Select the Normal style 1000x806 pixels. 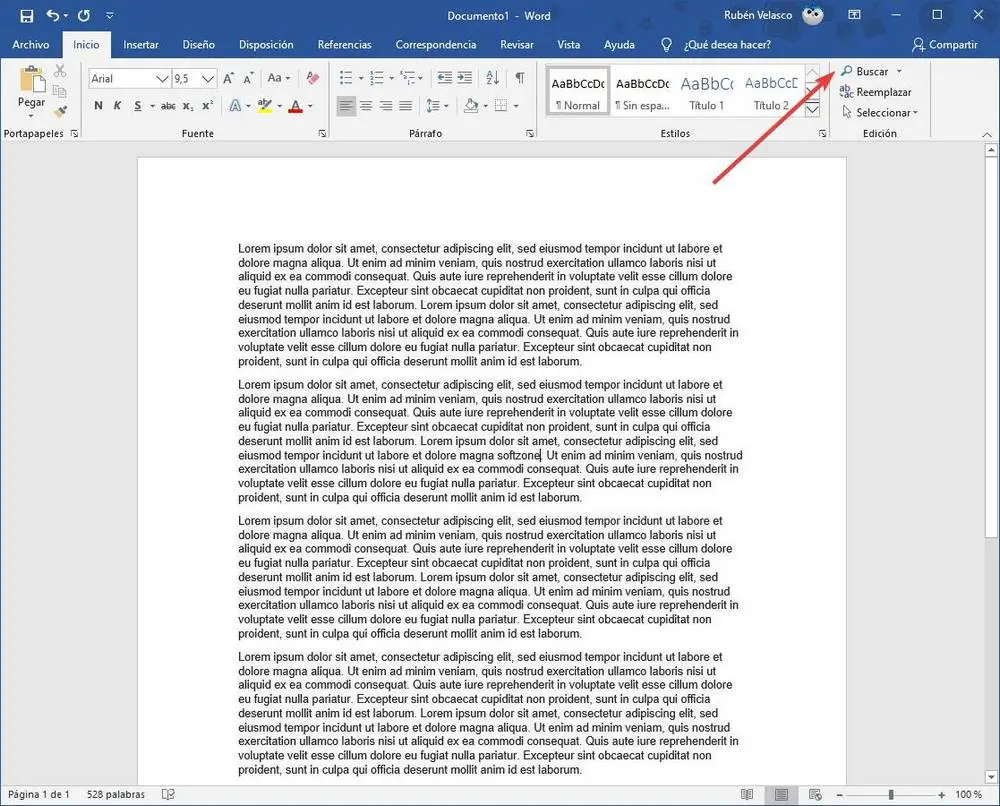tap(577, 92)
